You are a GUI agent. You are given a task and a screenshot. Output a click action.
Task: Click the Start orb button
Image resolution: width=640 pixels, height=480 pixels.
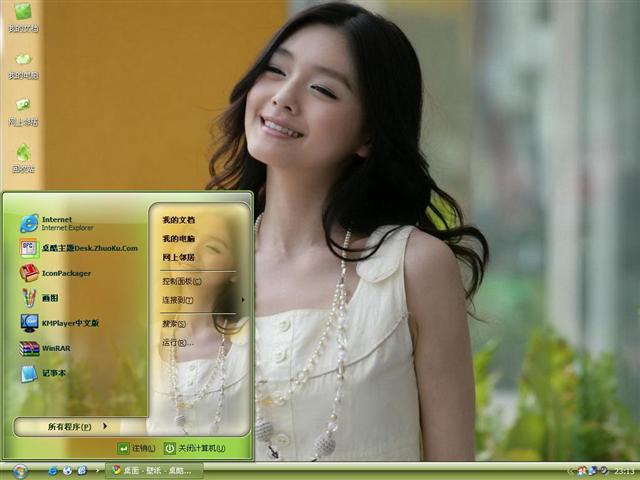click(x=19, y=471)
